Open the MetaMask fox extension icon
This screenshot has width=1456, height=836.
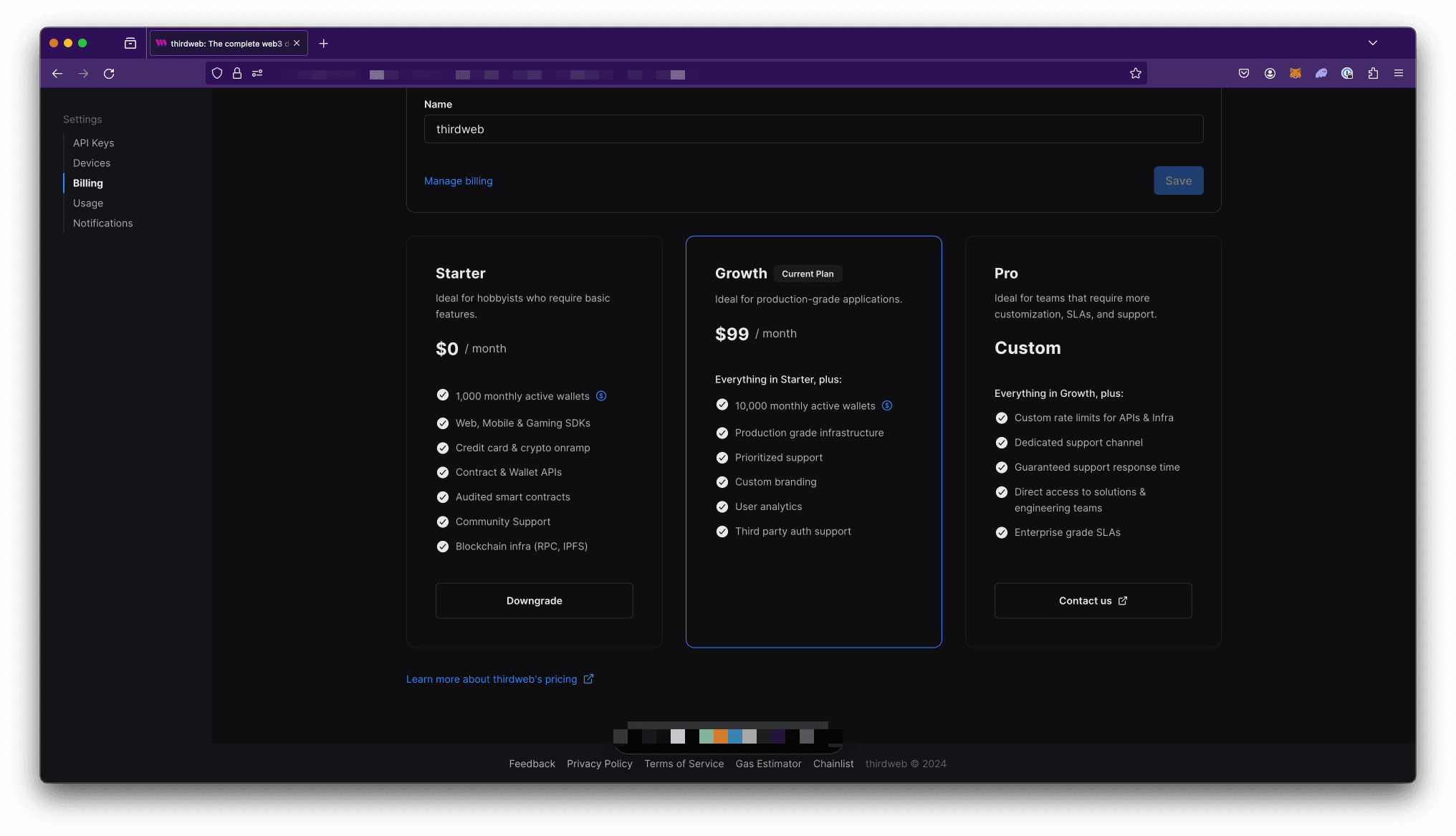click(1295, 73)
